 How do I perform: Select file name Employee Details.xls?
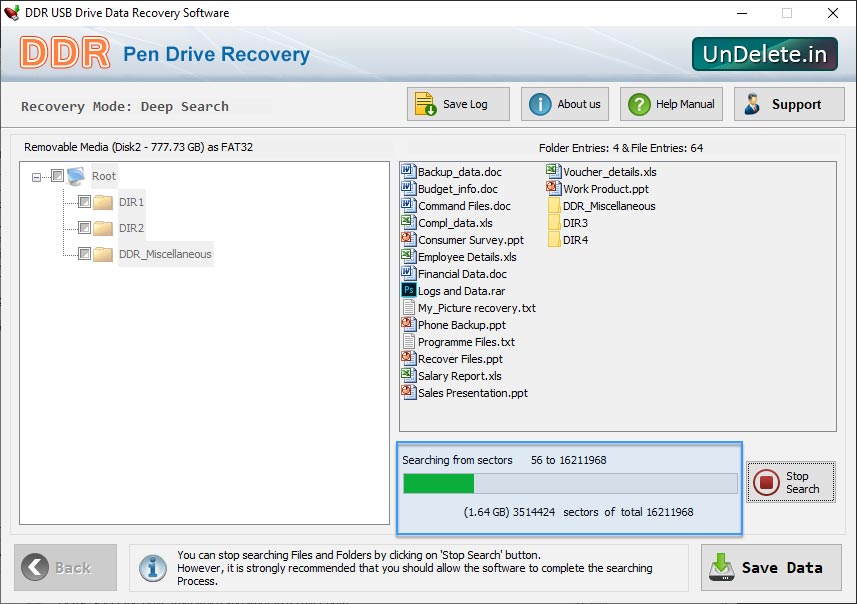tap(467, 257)
